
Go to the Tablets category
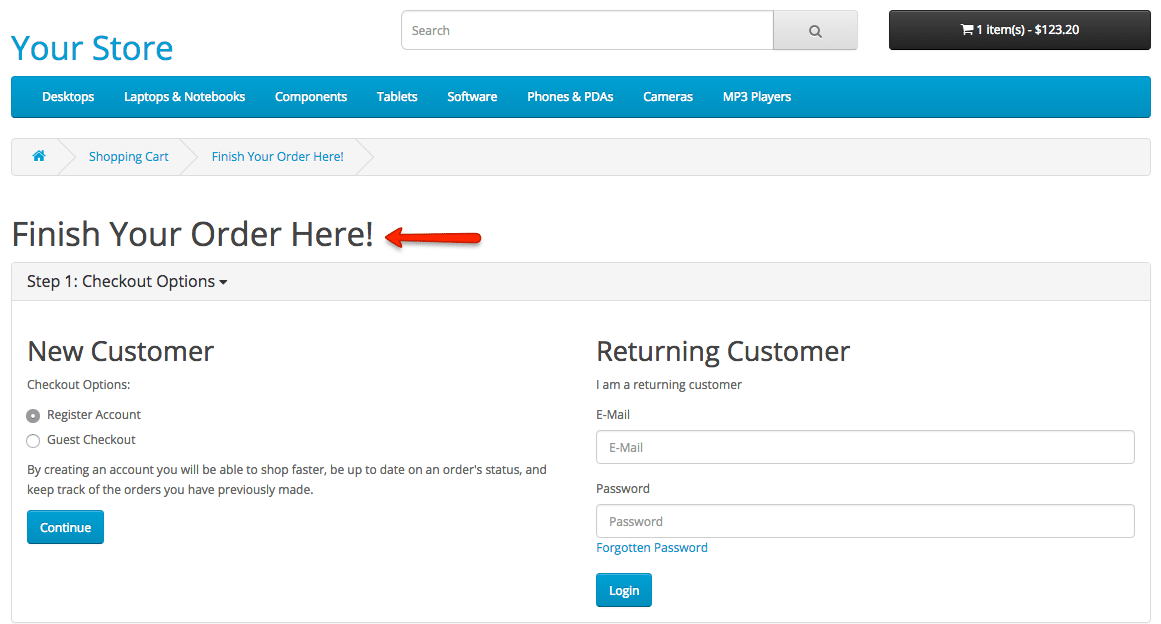pyautogui.click(x=397, y=97)
